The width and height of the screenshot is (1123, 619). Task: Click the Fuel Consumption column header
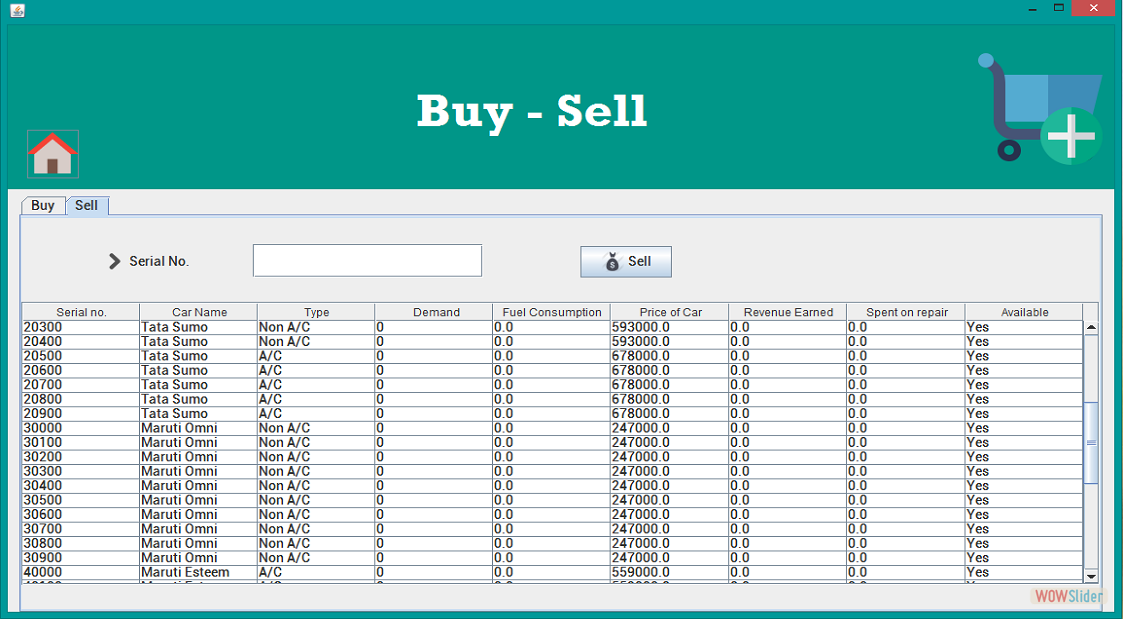552,312
